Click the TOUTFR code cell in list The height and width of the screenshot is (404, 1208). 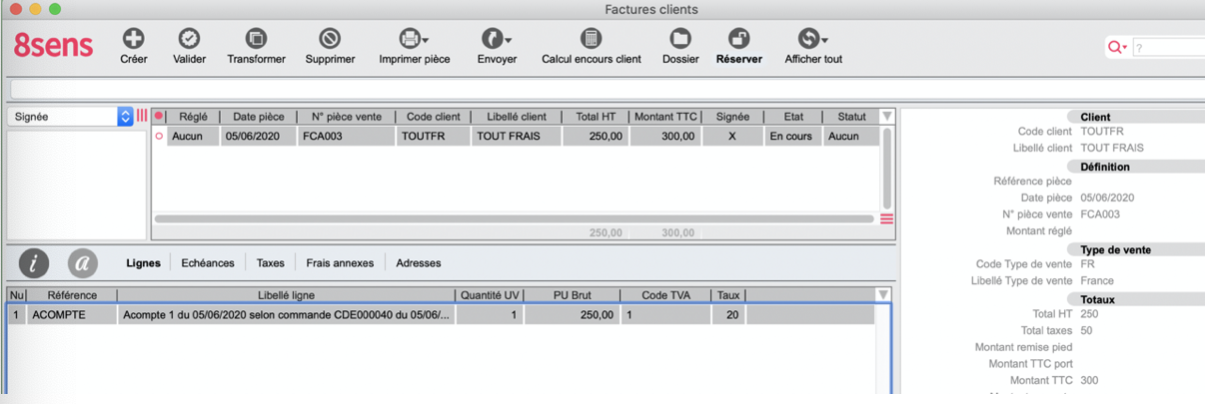pyautogui.click(x=434, y=136)
